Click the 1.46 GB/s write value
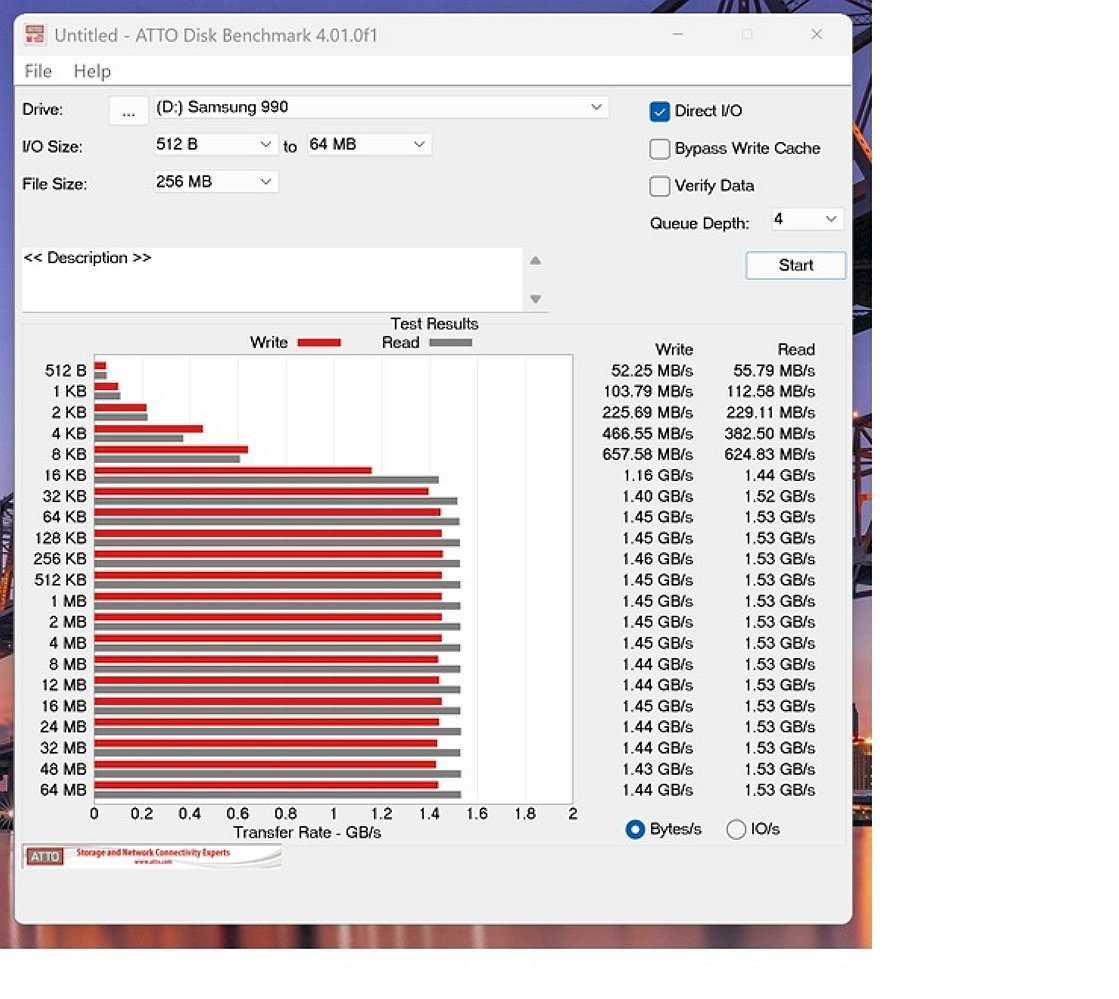This screenshot has height=999, width=1119. pyautogui.click(x=657, y=559)
